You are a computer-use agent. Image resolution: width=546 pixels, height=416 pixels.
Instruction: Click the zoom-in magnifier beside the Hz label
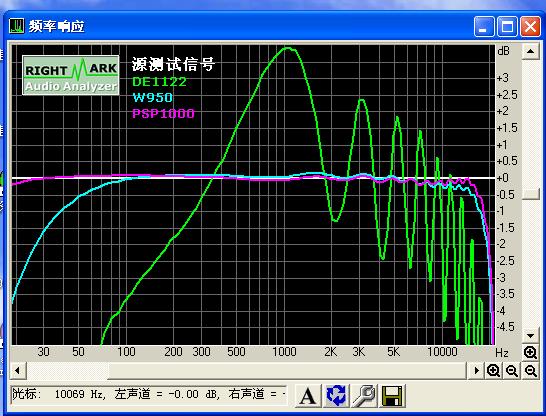pyautogui.click(x=530, y=353)
